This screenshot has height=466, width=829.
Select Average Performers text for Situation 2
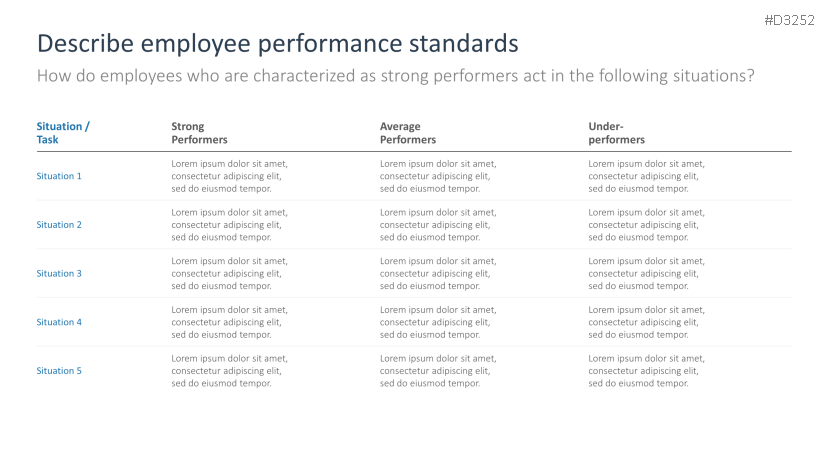(x=438, y=225)
